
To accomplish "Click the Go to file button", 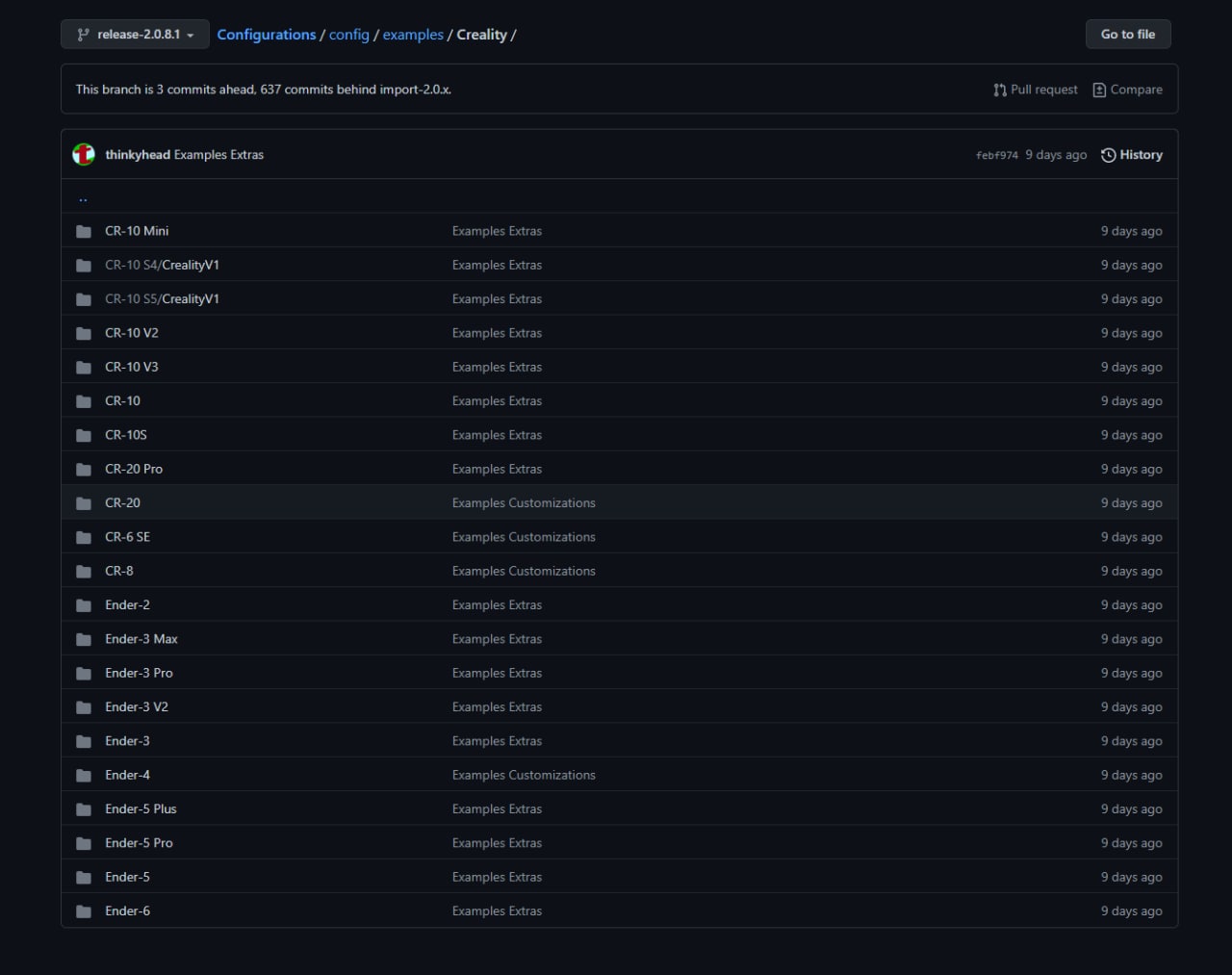I will pos(1128,34).
